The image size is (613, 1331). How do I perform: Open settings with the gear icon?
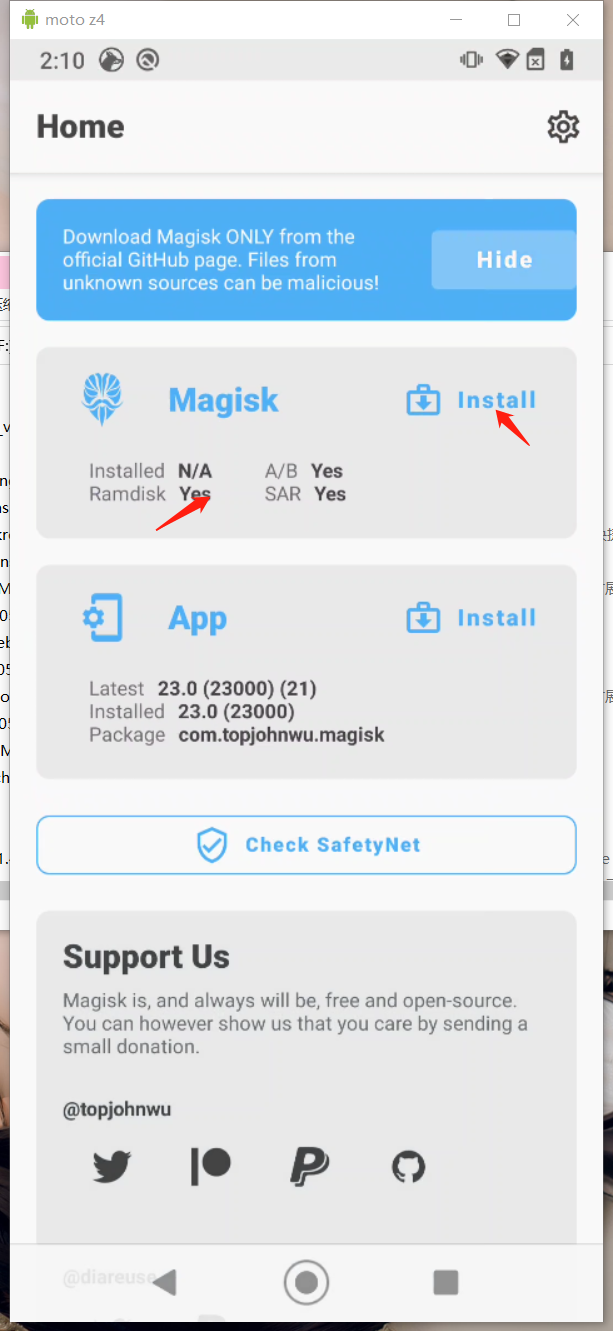(x=563, y=127)
